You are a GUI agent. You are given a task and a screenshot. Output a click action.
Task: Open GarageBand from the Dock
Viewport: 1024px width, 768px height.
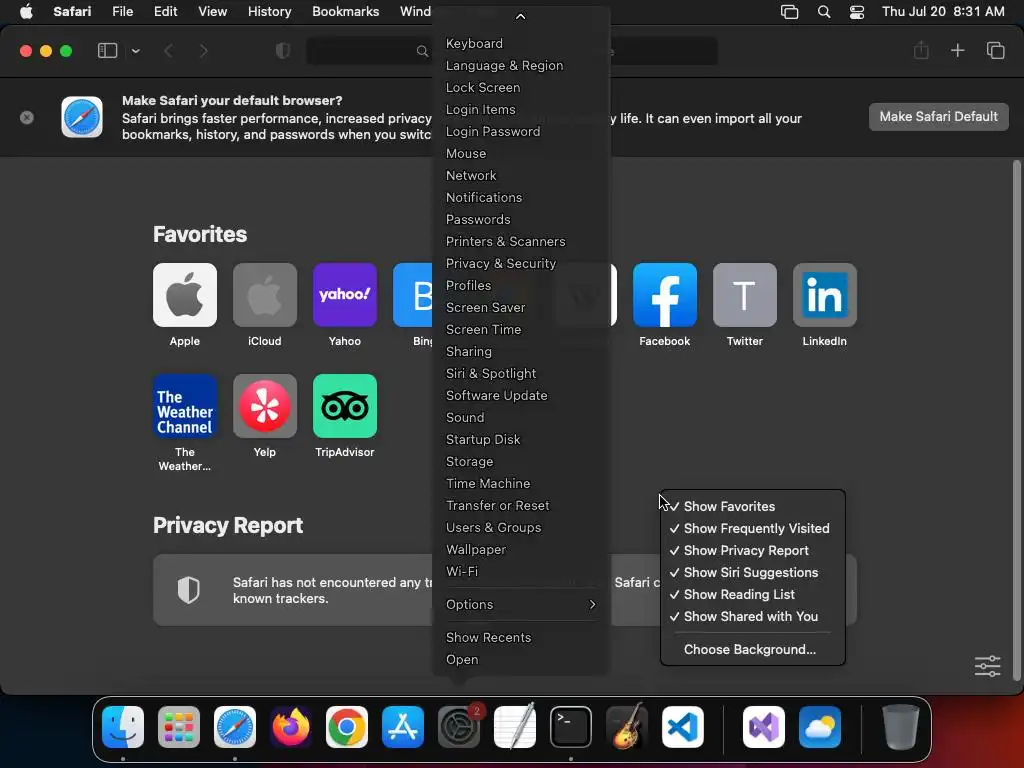tap(627, 727)
